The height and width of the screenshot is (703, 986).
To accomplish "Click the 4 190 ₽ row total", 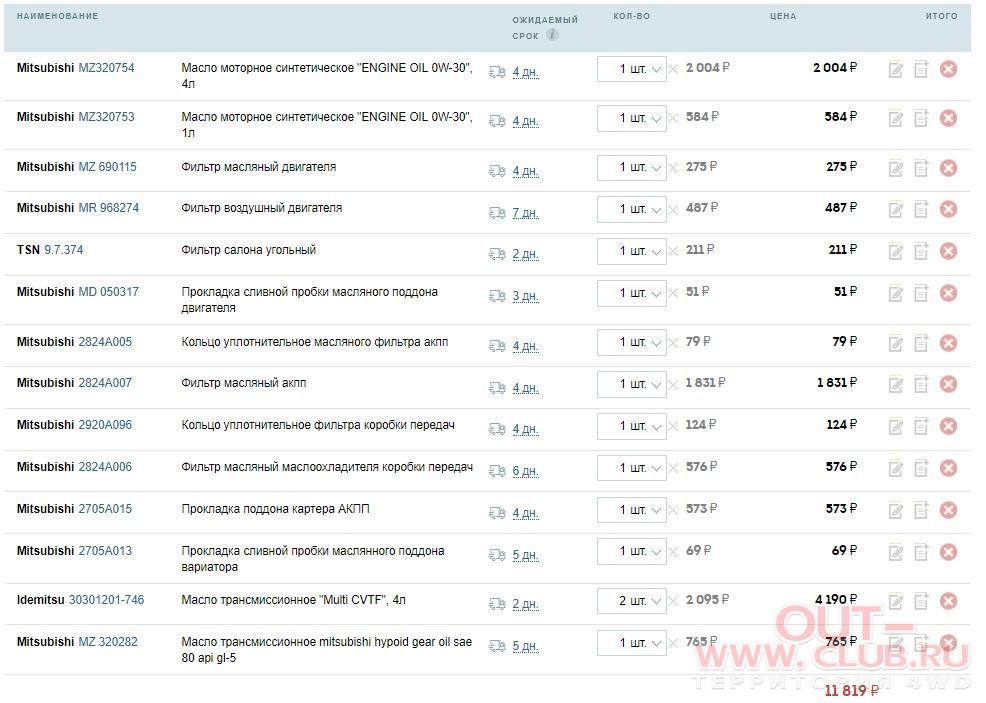I will [836, 599].
